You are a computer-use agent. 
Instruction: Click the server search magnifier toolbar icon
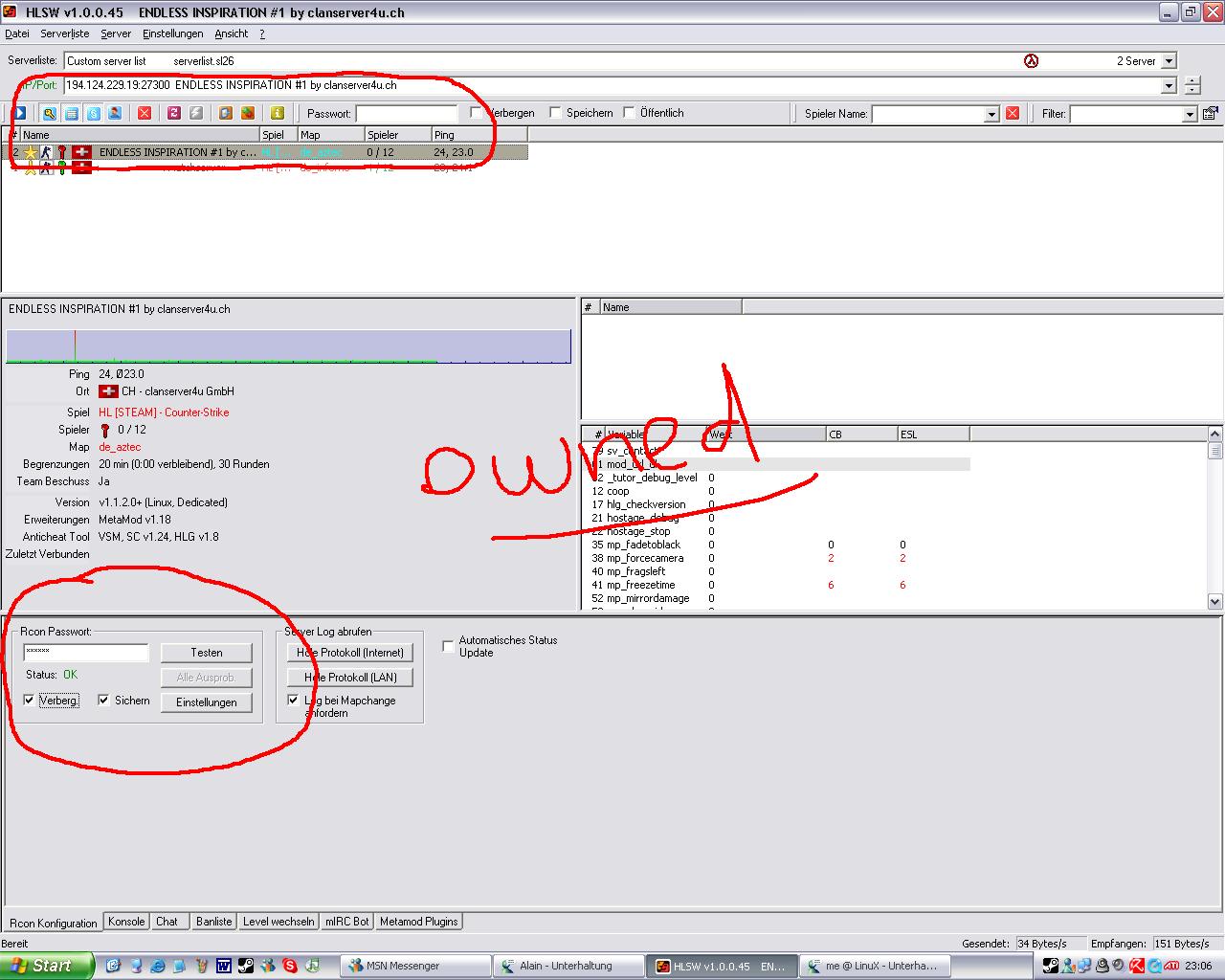click(x=49, y=113)
